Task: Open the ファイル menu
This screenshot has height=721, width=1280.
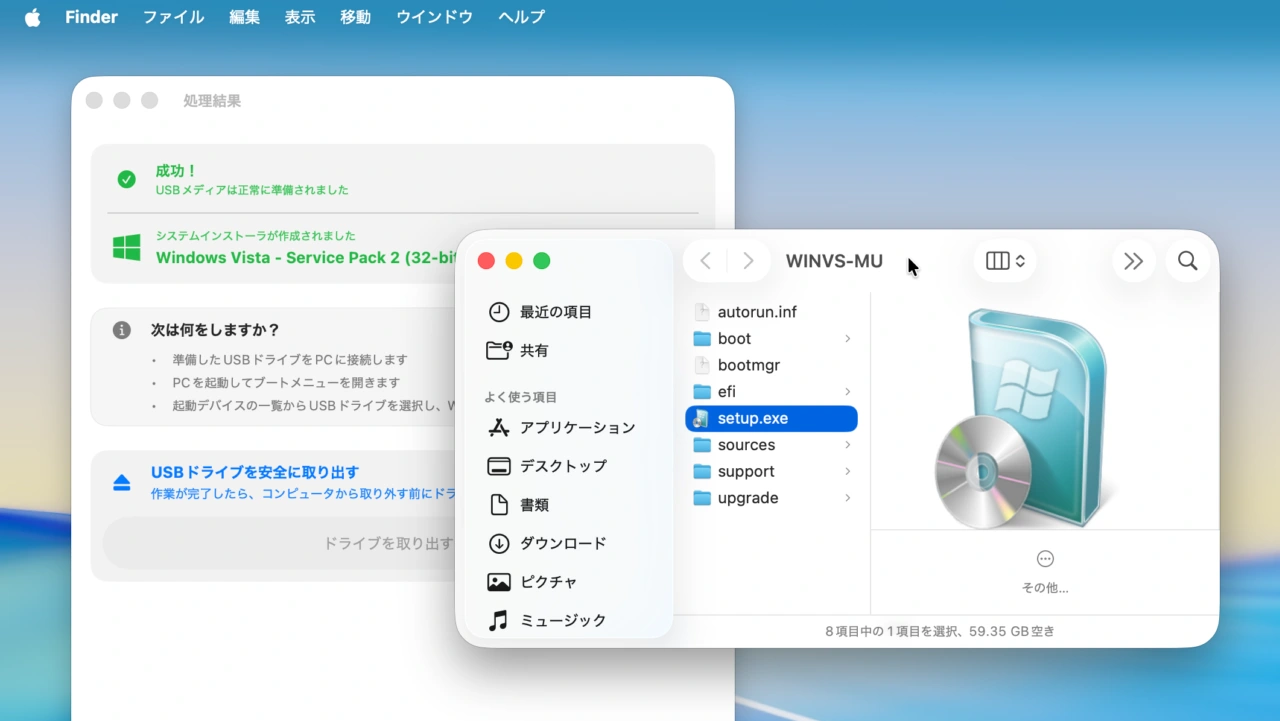Action: point(173,17)
